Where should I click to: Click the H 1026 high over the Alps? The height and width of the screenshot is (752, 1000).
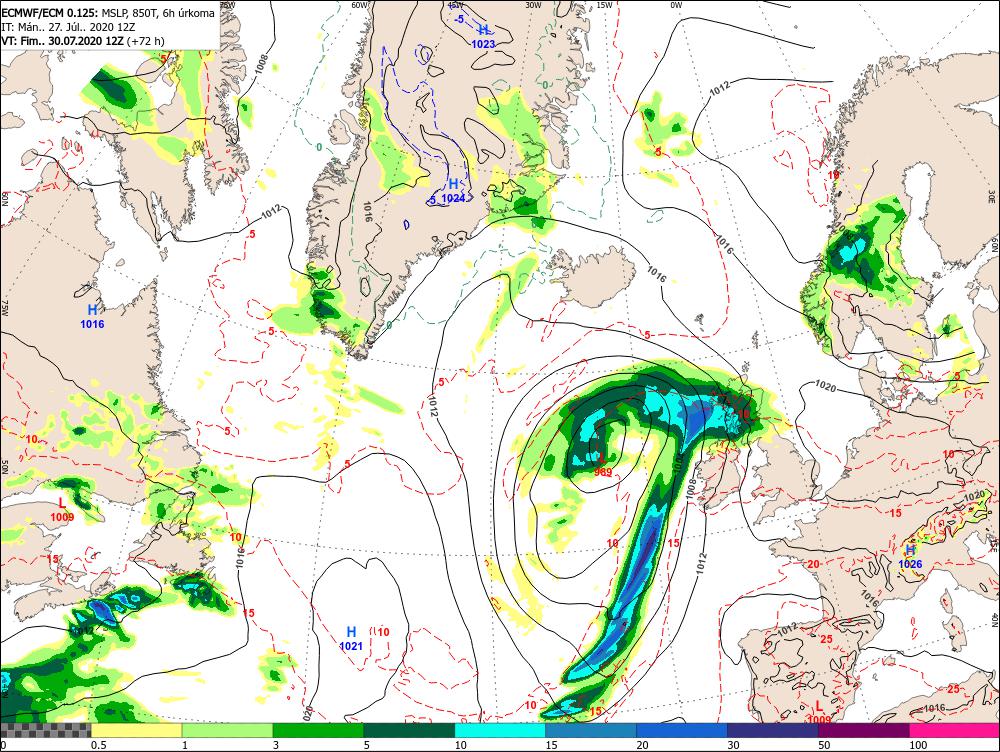(x=910, y=557)
